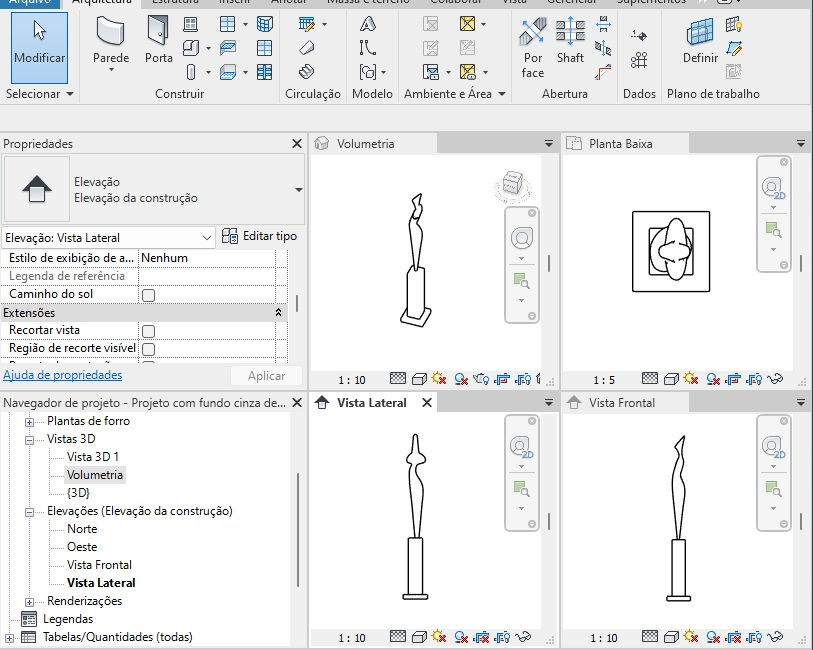The width and height of the screenshot is (813, 650).
Task: Toggle temporary hide/isolate in Vista Frontal bar
Action: tap(775, 637)
